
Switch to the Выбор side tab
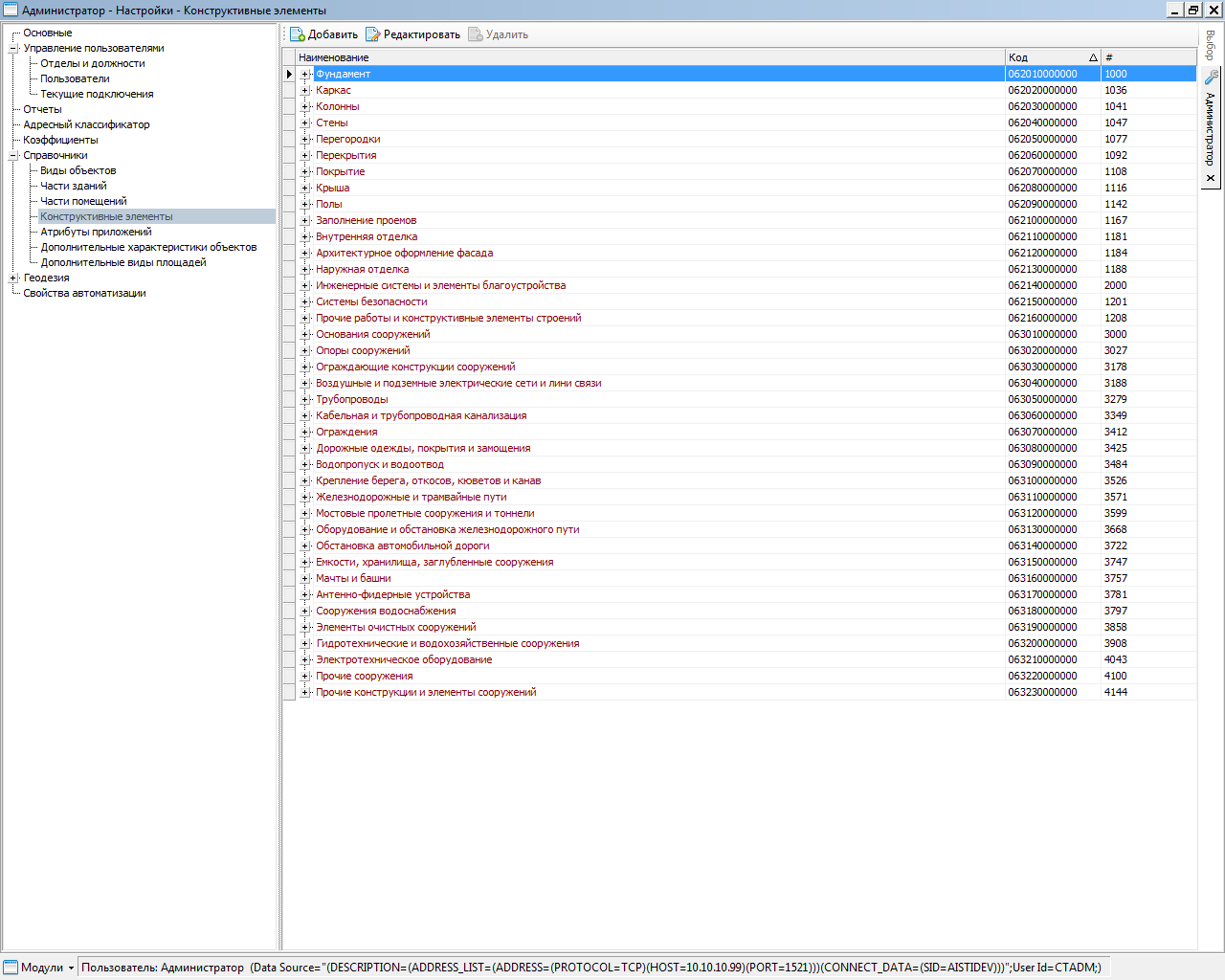(1211, 45)
